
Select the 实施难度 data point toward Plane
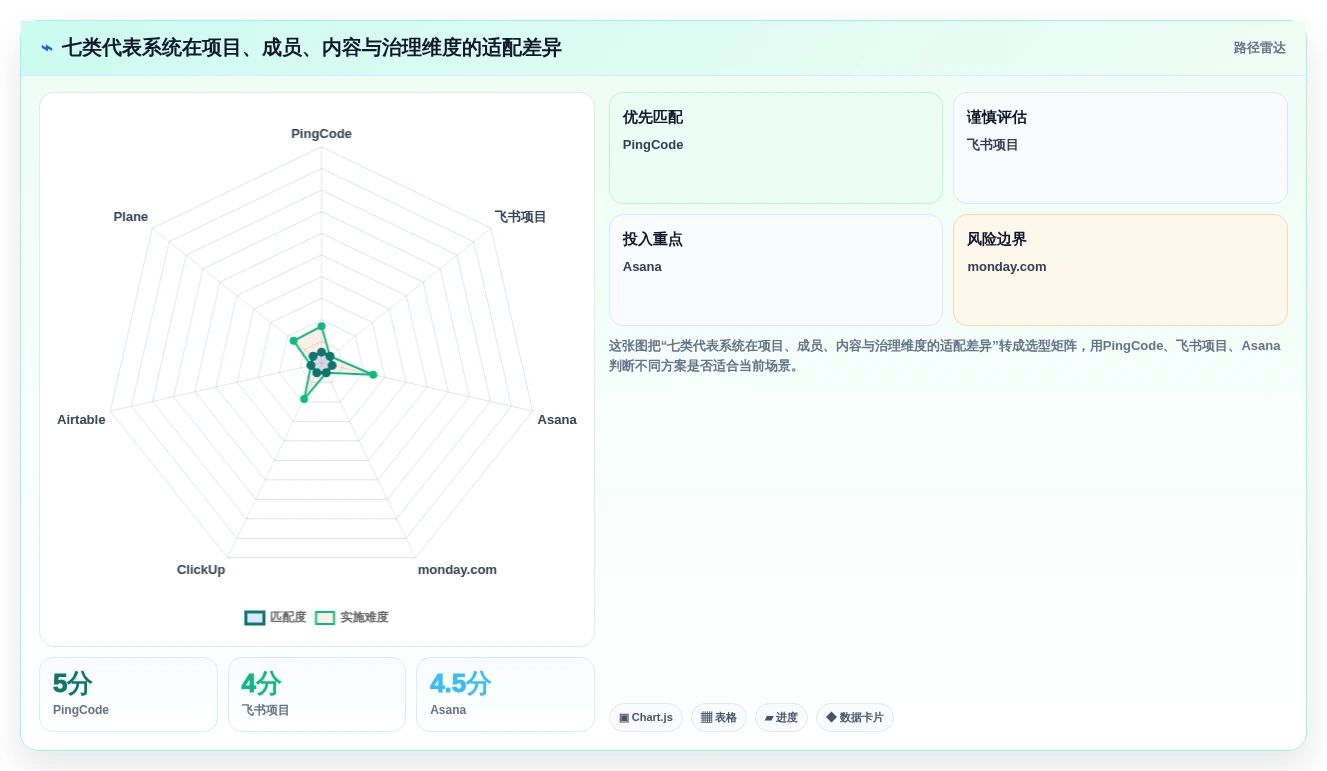pyautogui.click(x=294, y=341)
